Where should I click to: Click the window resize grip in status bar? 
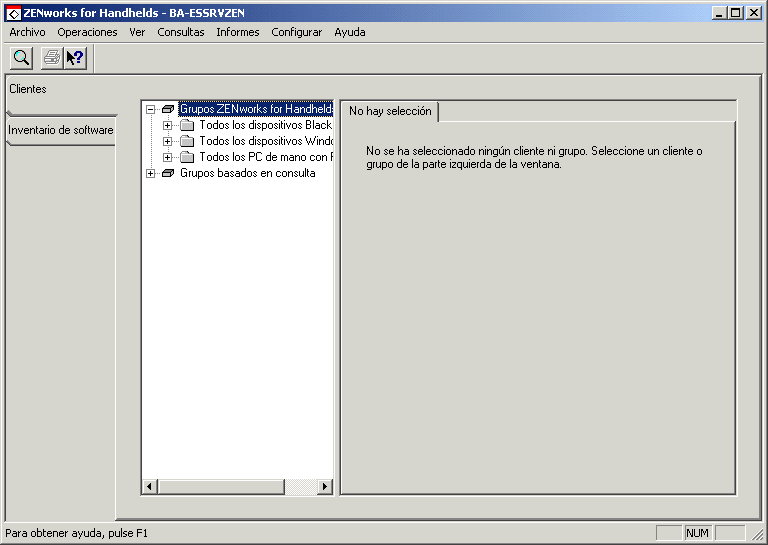[757, 534]
